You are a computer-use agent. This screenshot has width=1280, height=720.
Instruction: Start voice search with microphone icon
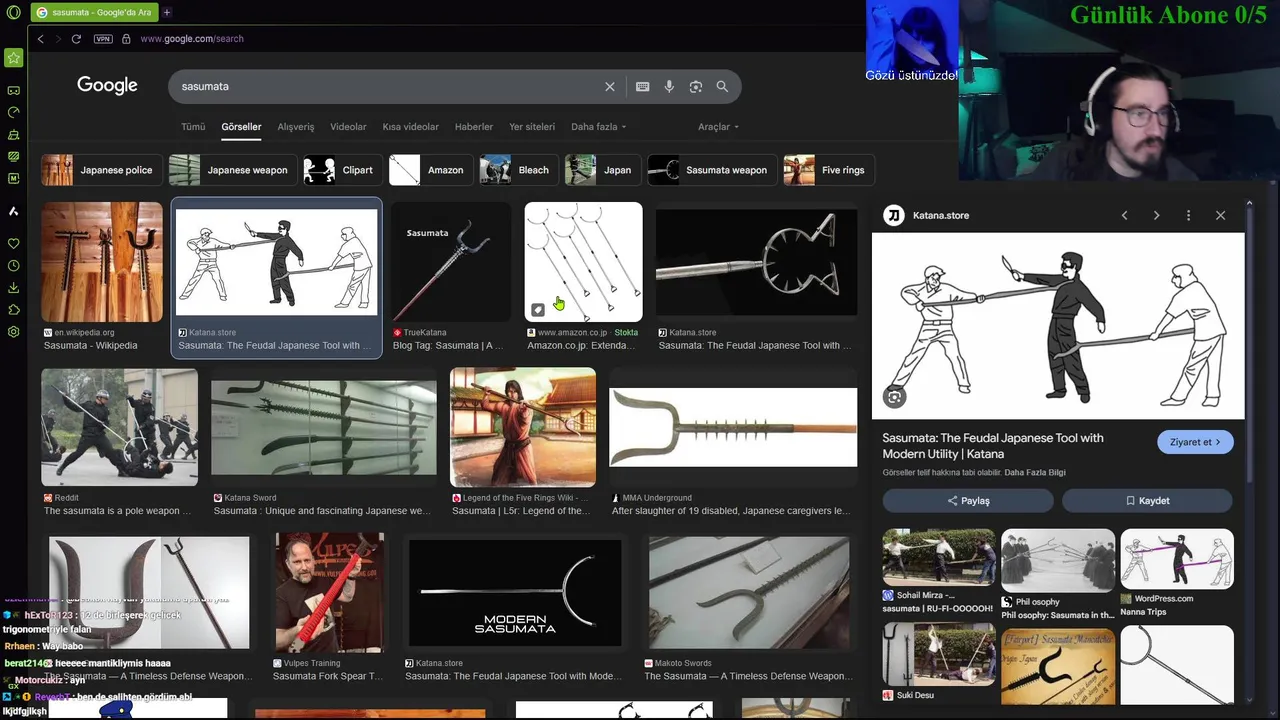pyautogui.click(x=669, y=87)
